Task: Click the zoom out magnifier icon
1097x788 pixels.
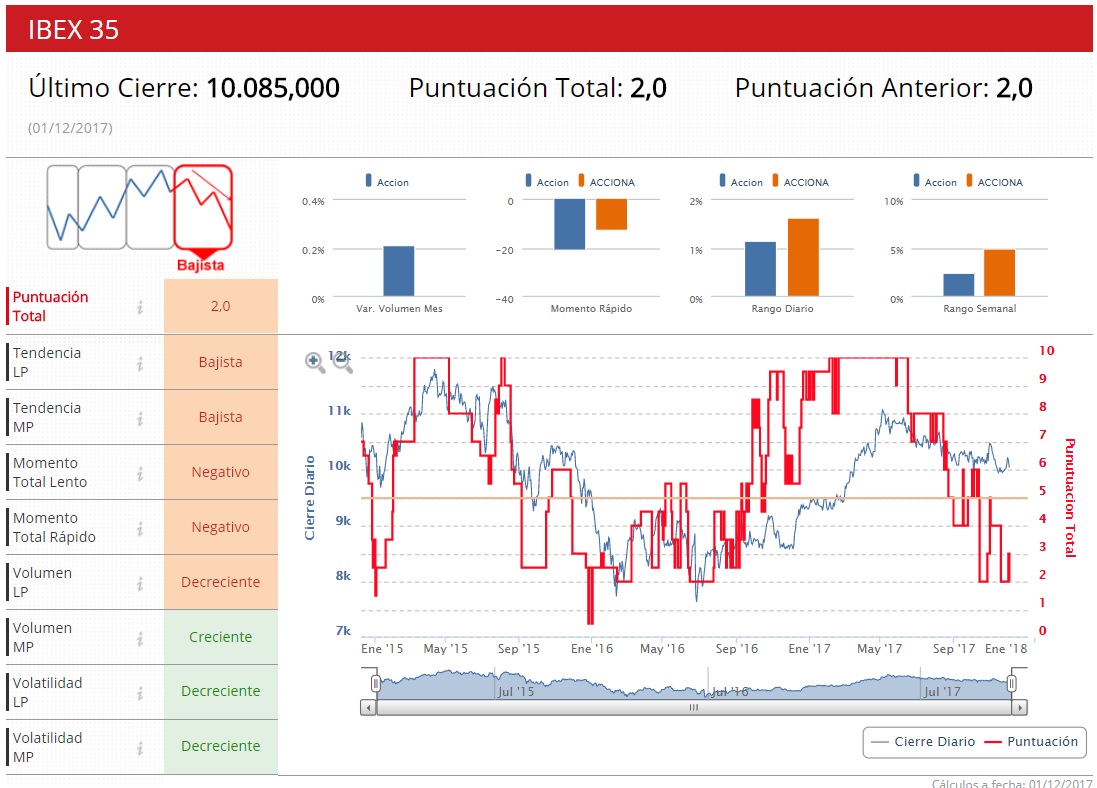Action: [x=342, y=362]
